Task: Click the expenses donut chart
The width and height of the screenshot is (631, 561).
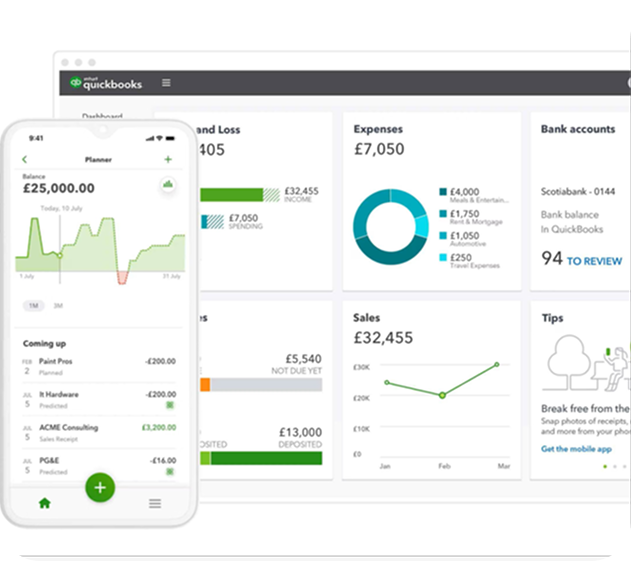Action: click(x=390, y=227)
